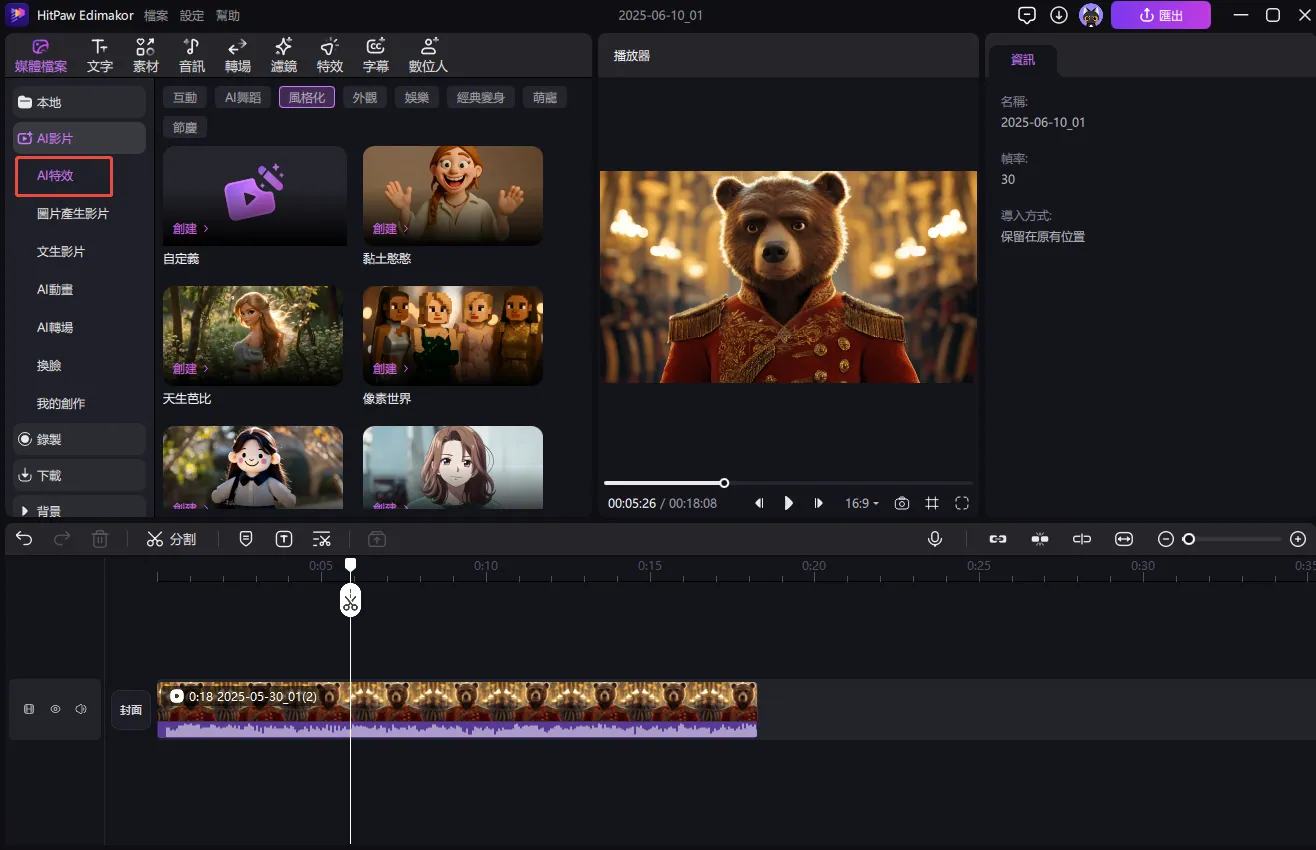Viewport: 1316px width, 850px height.
Task: Open the 自定義 custom effect card
Action: point(255,196)
